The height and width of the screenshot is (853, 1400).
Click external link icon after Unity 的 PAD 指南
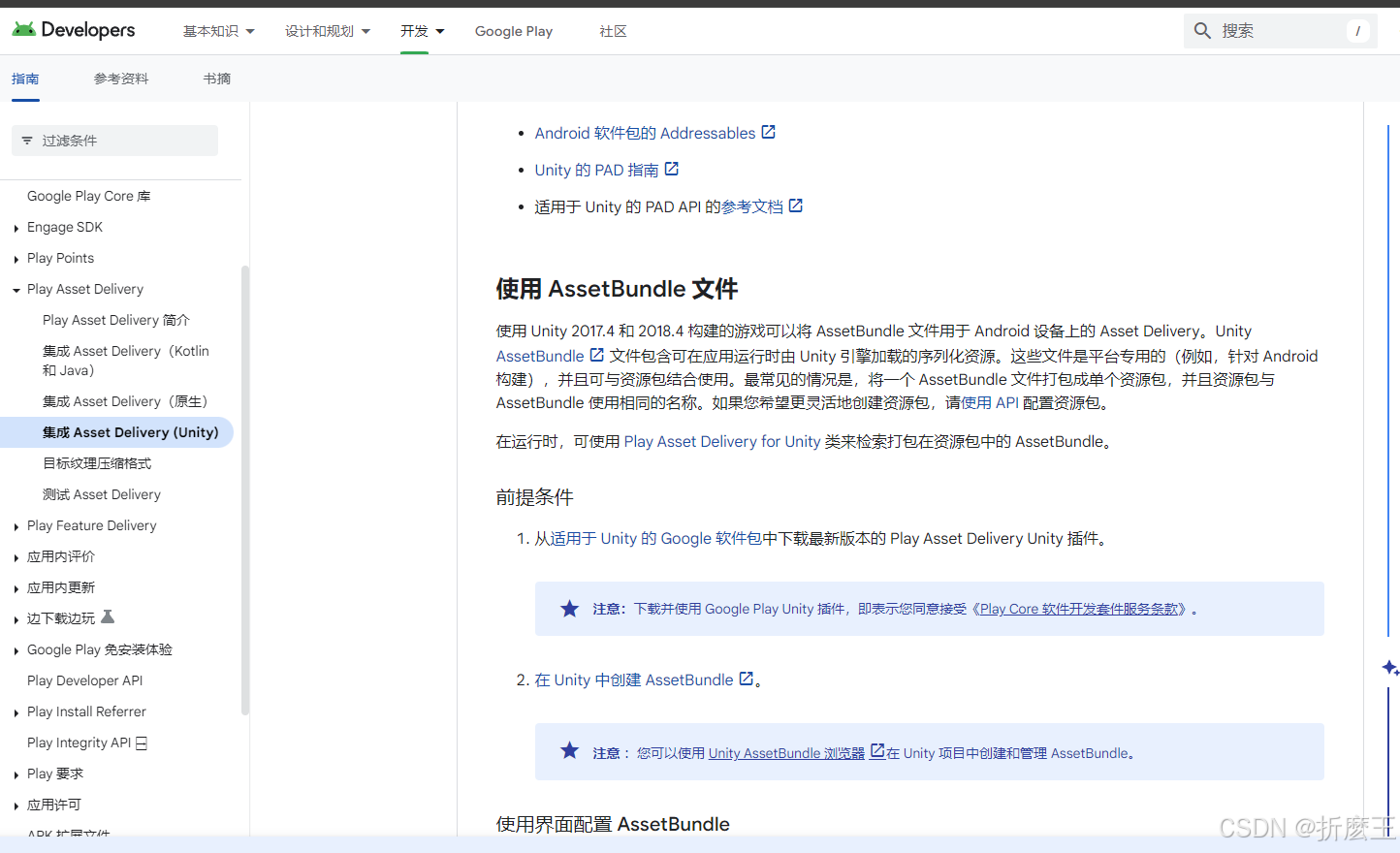pos(671,169)
